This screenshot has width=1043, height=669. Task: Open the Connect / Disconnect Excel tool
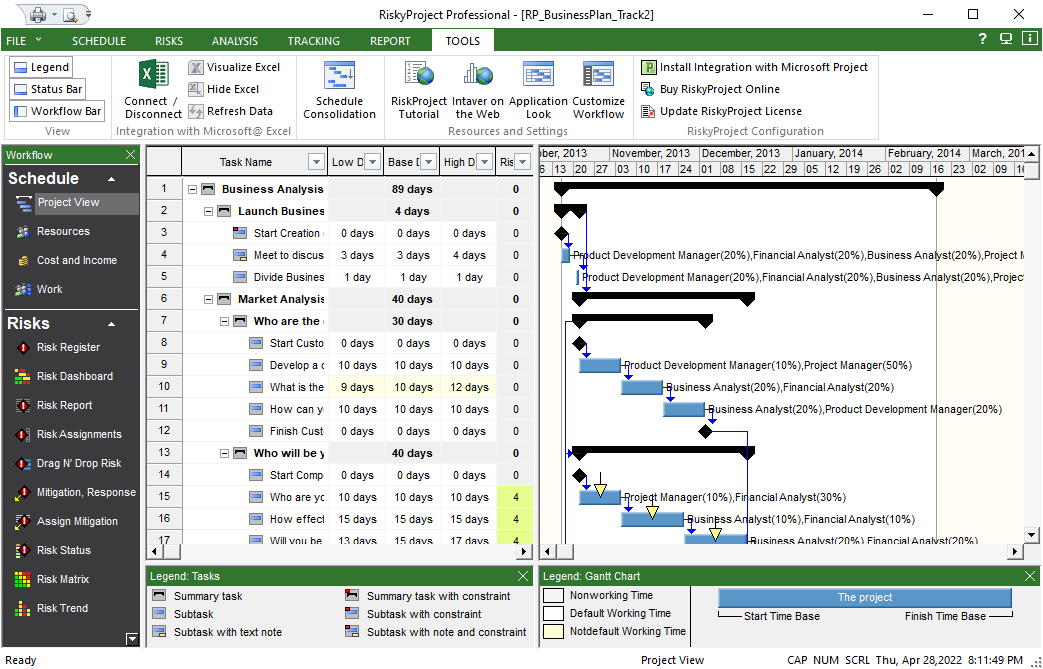coord(153,90)
